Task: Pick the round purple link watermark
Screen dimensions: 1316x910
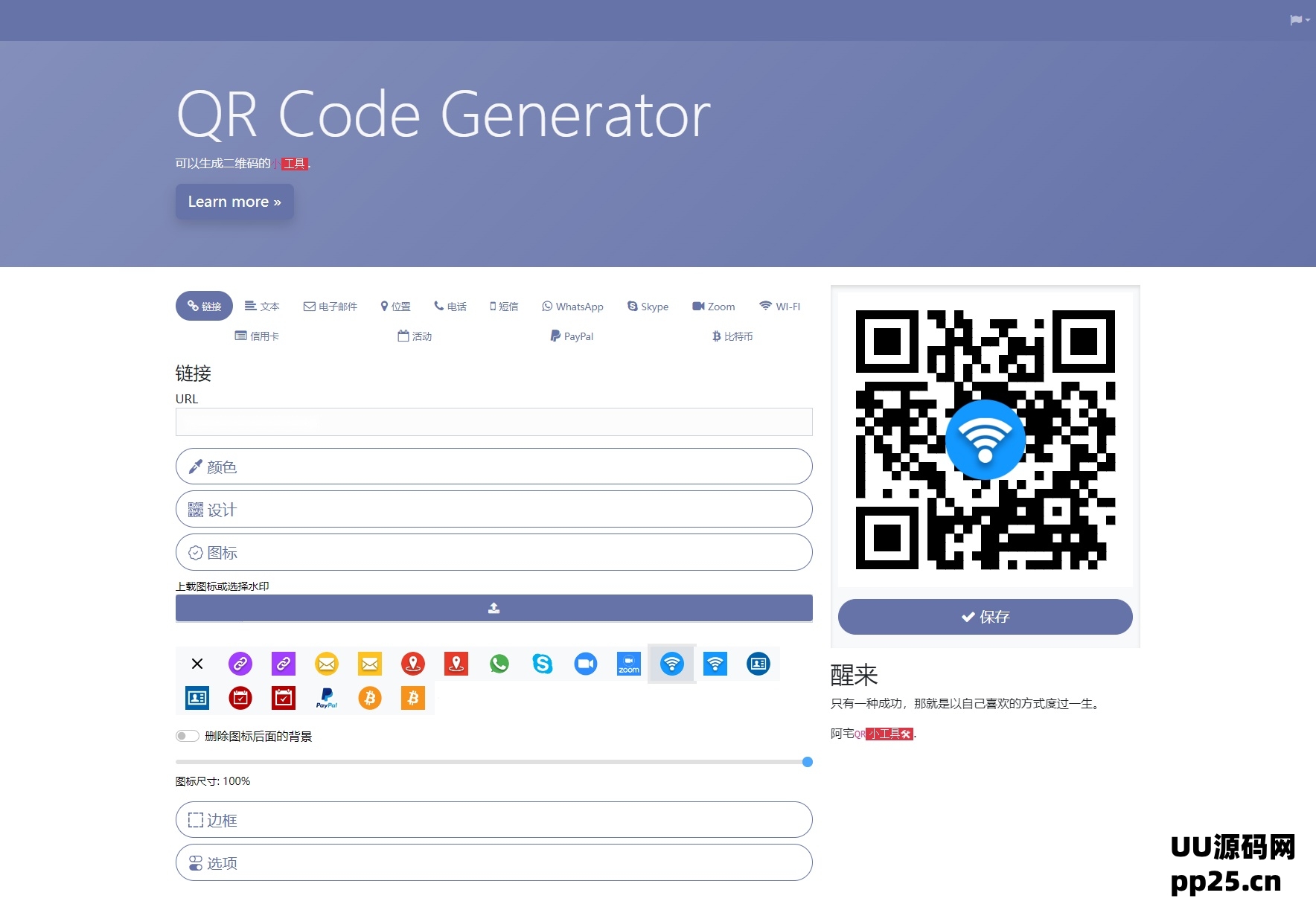Action: 240,664
